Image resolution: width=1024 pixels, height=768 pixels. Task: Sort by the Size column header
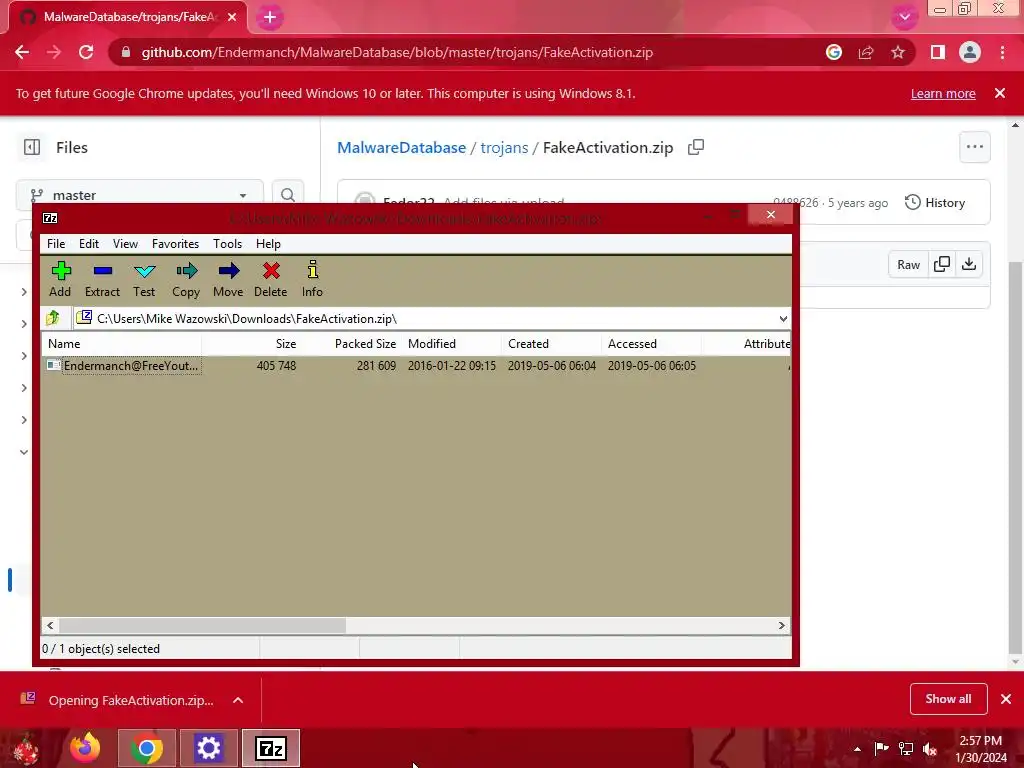(x=251, y=344)
